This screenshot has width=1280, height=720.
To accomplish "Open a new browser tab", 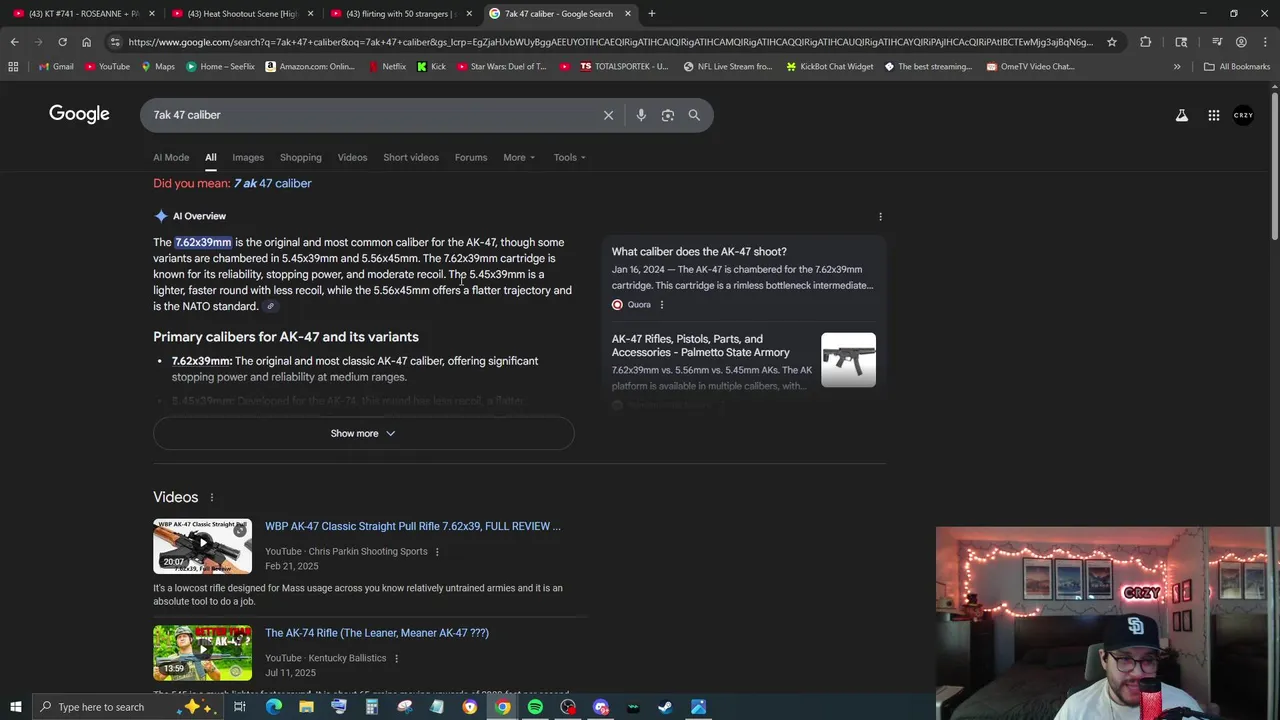I will (x=652, y=14).
